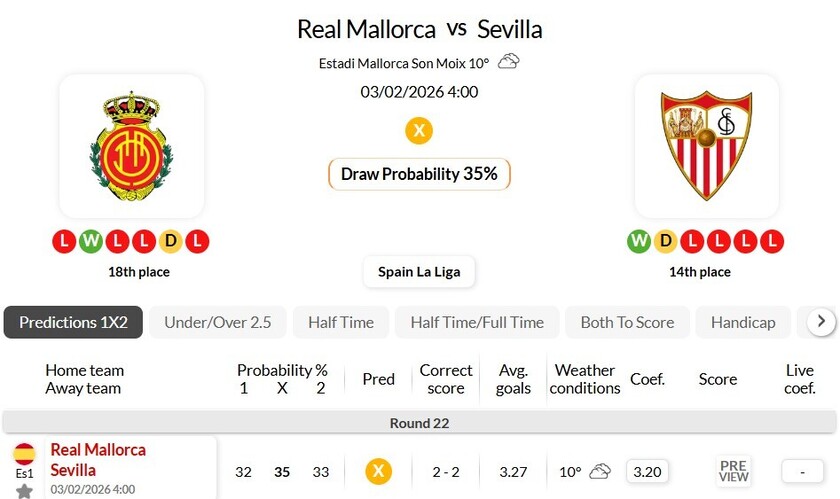Viewport: 840px width, 499px height.
Task: Switch to the Under/Over 2.5 tab
Action: (x=218, y=322)
